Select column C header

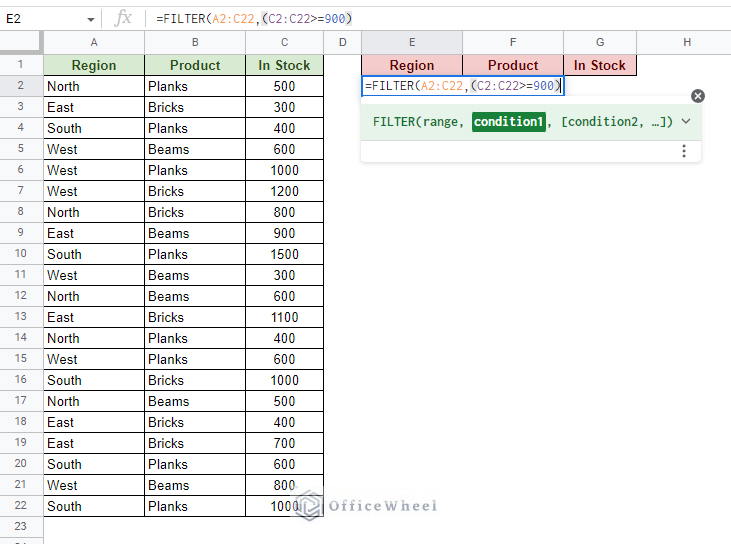(x=284, y=42)
